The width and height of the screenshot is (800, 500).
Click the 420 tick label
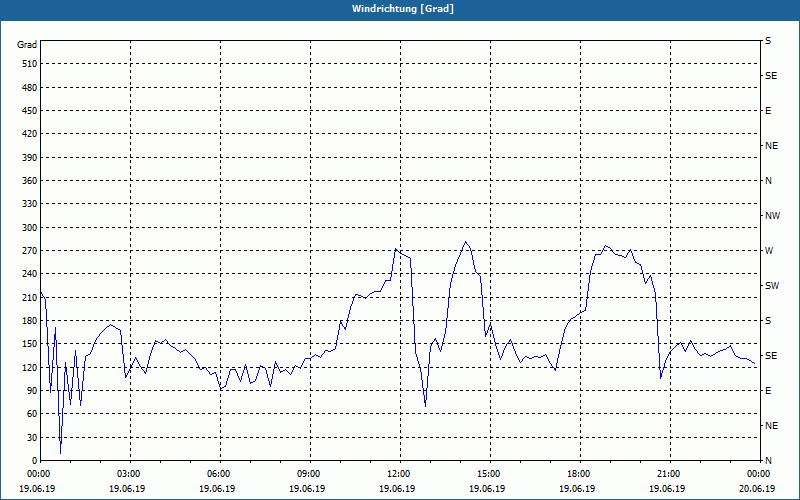(29, 134)
